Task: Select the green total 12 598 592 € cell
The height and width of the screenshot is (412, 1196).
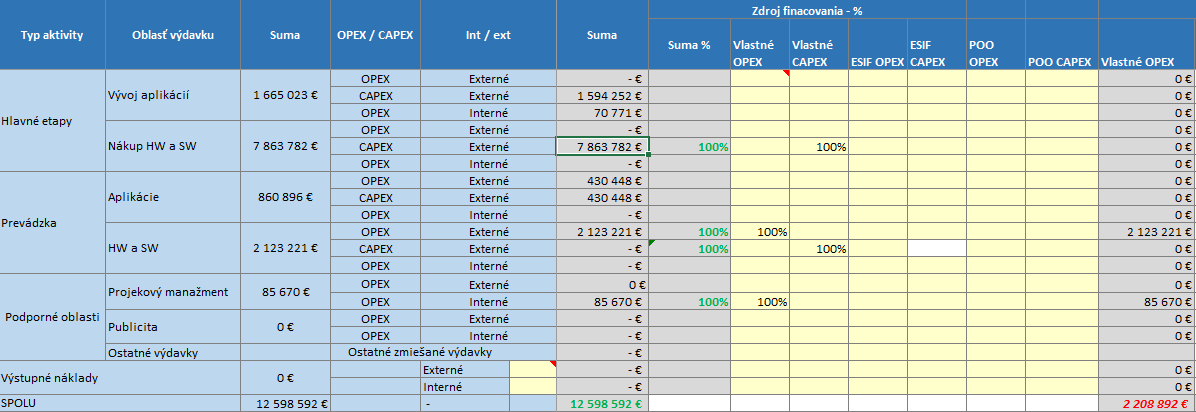Action: (x=603, y=404)
